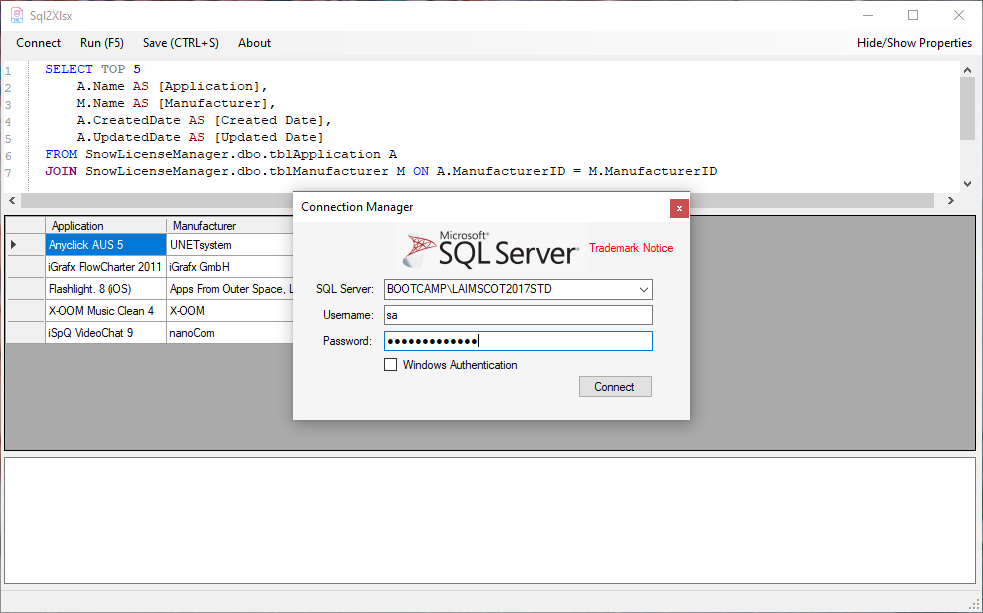Click the Sql2Xlsx app icon in title bar
Viewport: 983px width, 613px height.
point(17,15)
